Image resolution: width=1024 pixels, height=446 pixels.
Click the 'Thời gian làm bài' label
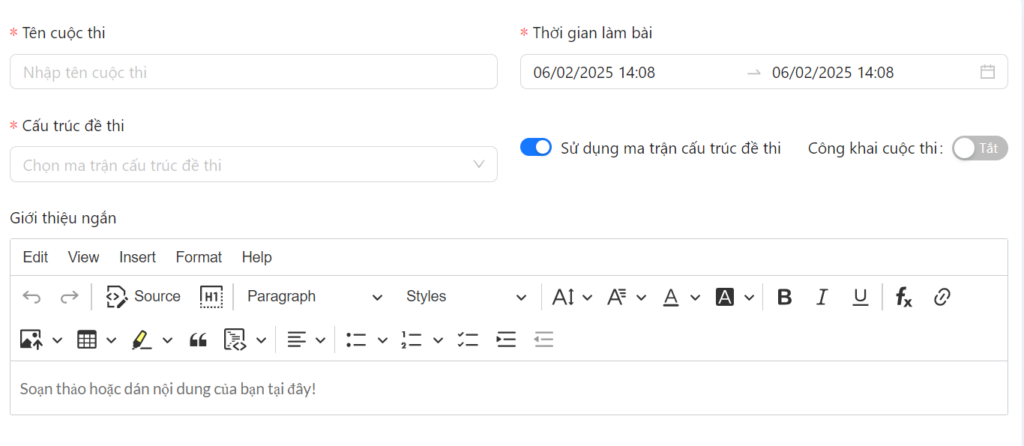(x=592, y=33)
